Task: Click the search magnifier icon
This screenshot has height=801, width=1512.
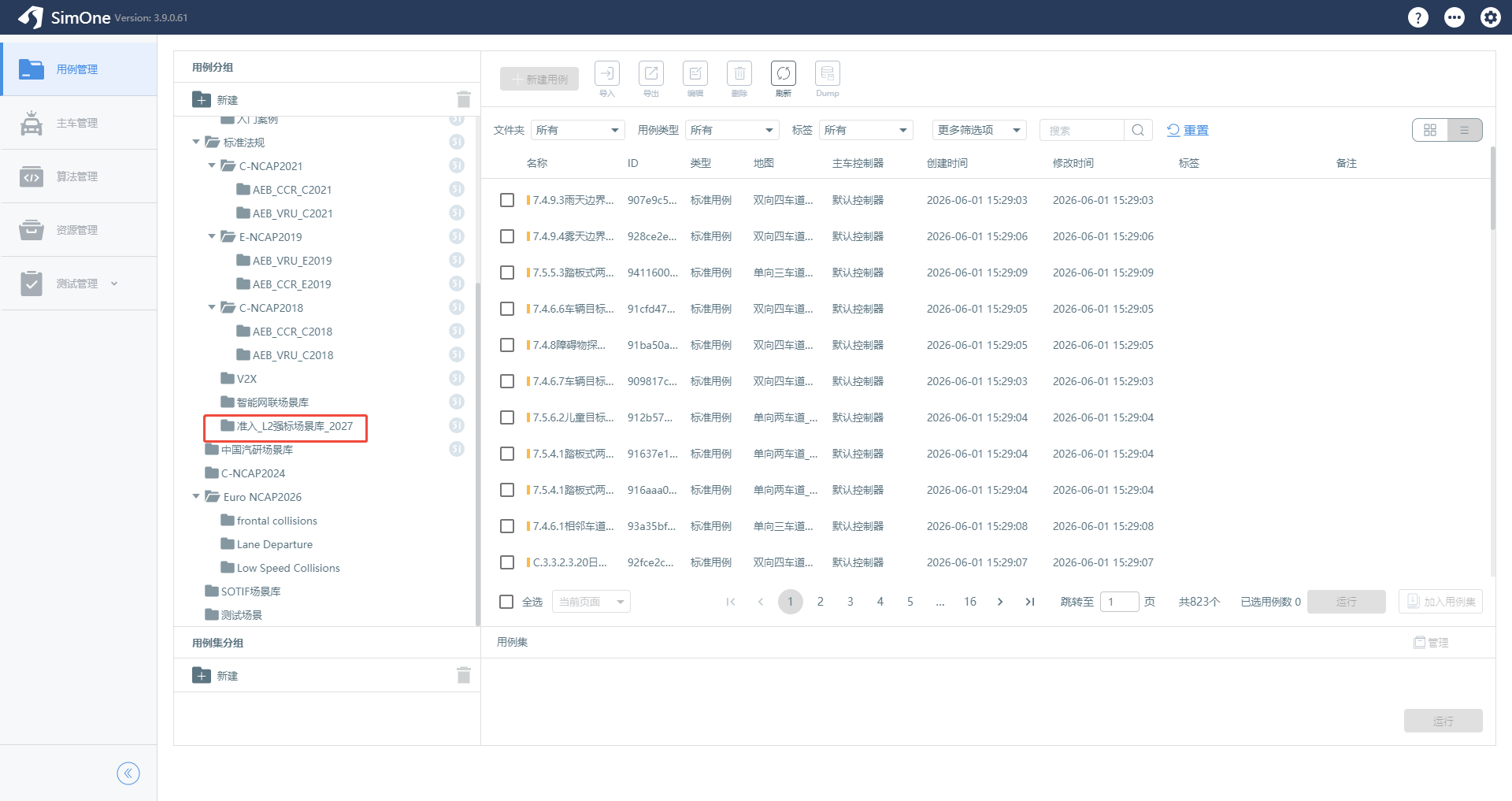Action: click(x=1138, y=130)
